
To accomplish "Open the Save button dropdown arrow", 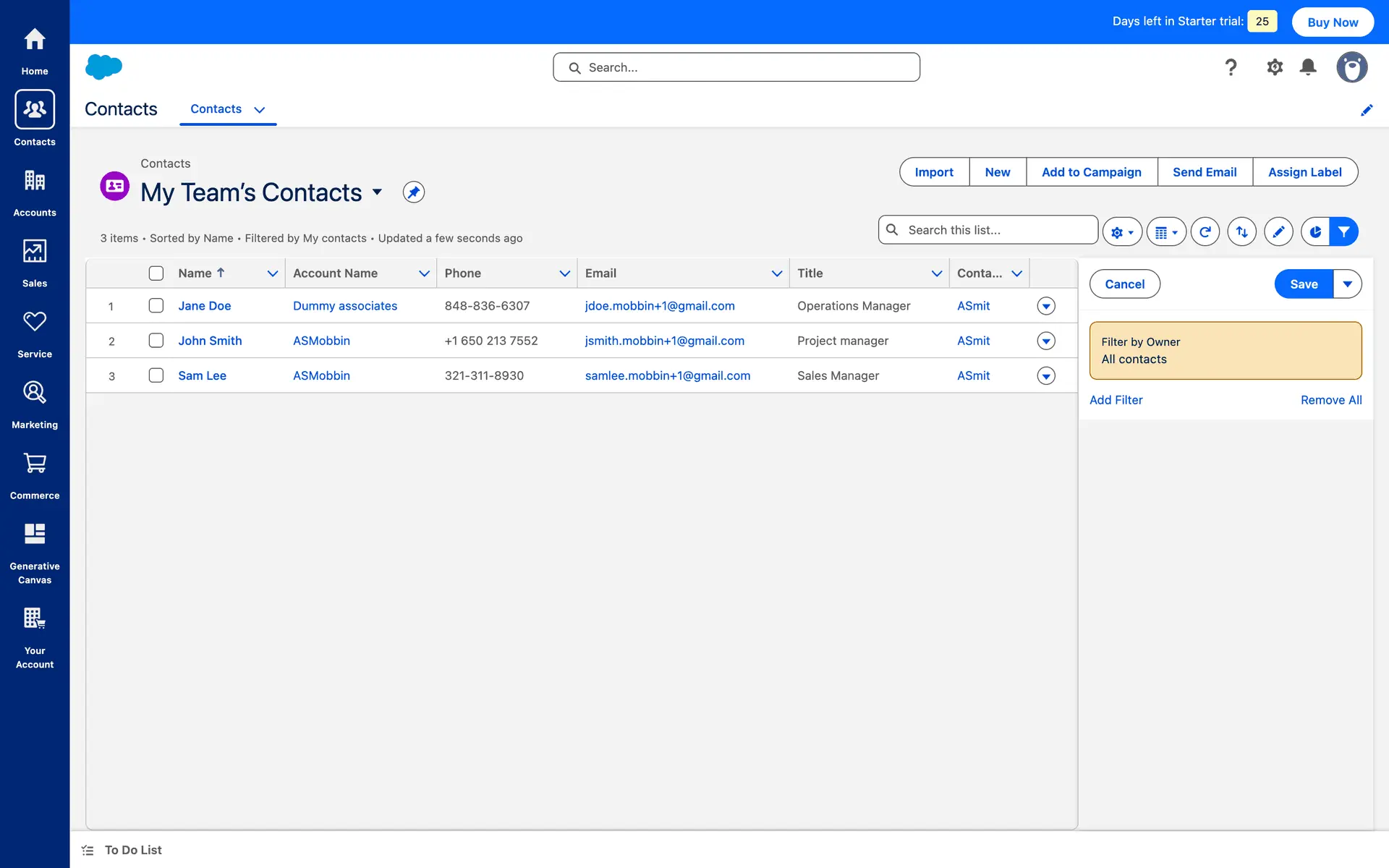I will (x=1347, y=284).
